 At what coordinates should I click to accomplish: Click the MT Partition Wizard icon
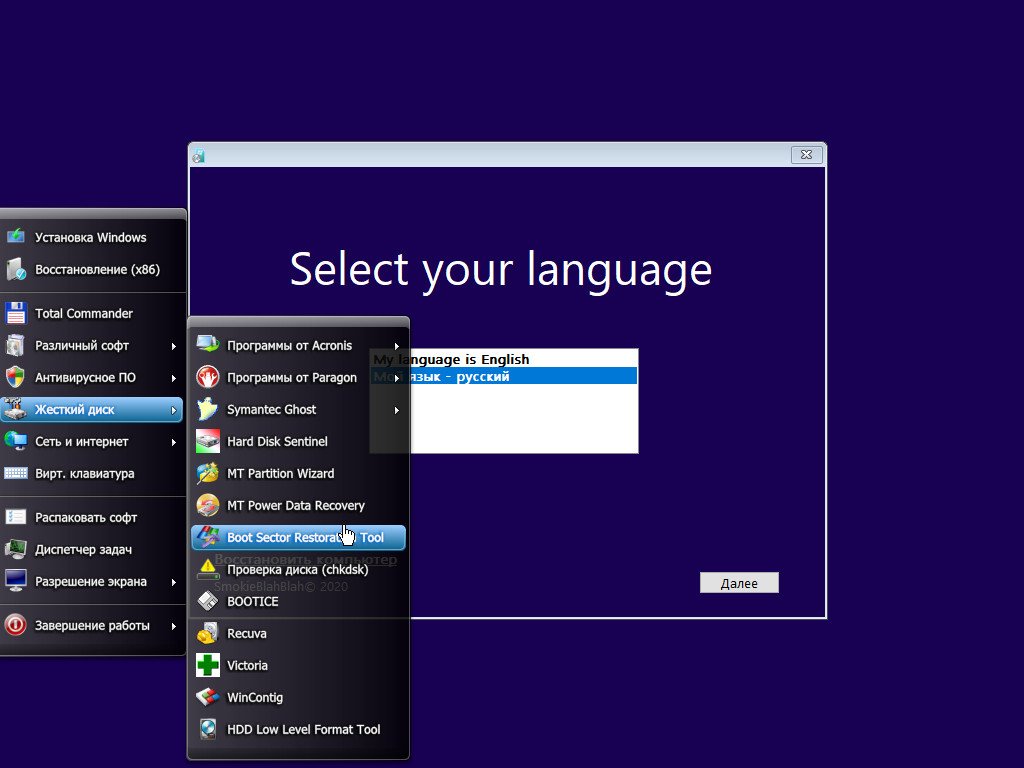click(x=208, y=473)
